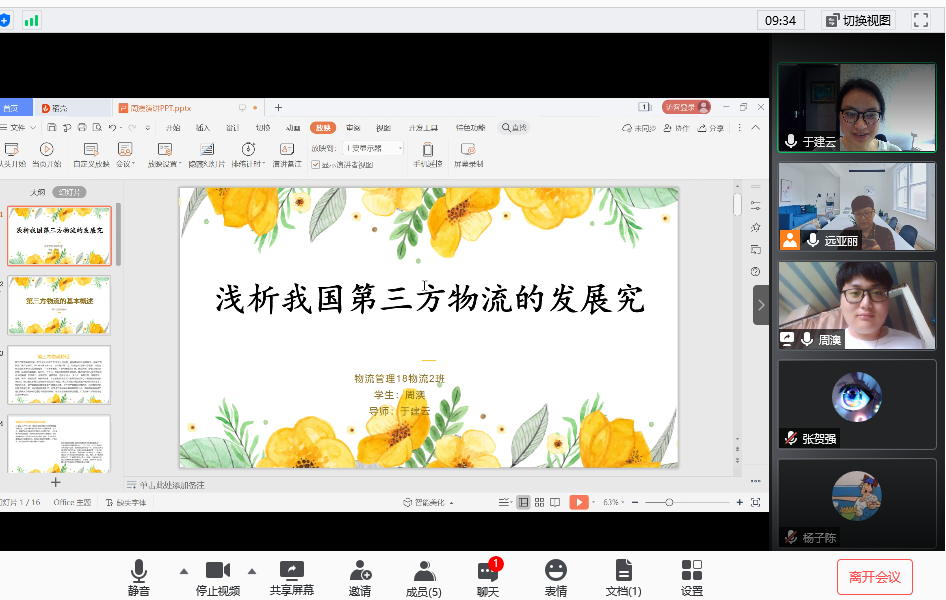This screenshot has width=946, height=600.
Task: Click the 离开会议 leave meeting button
Action: [874, 577]
